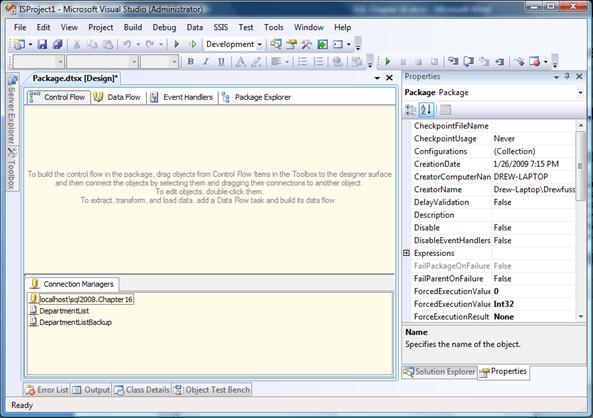Click the Continue green arrow in the debug toolbar
Screen dimensions: 593x418
coord(388,61)
